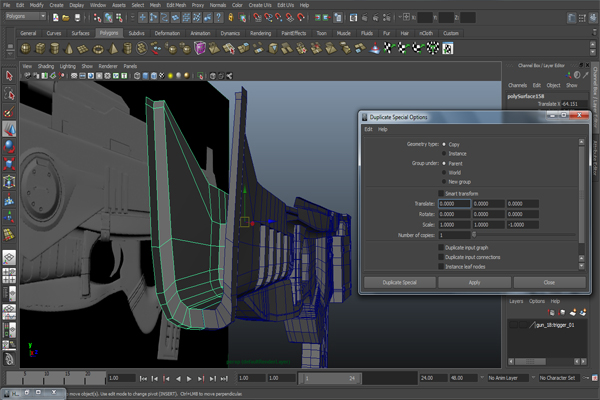Activate the Move tool in toolbox
Screen dimensions: 600x400
point(9,129)
